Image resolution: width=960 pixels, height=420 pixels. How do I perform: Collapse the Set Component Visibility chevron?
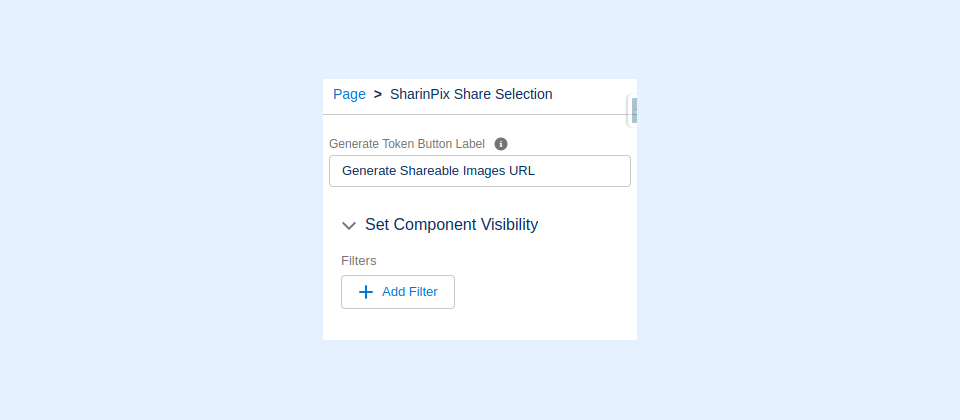[349, 226]
